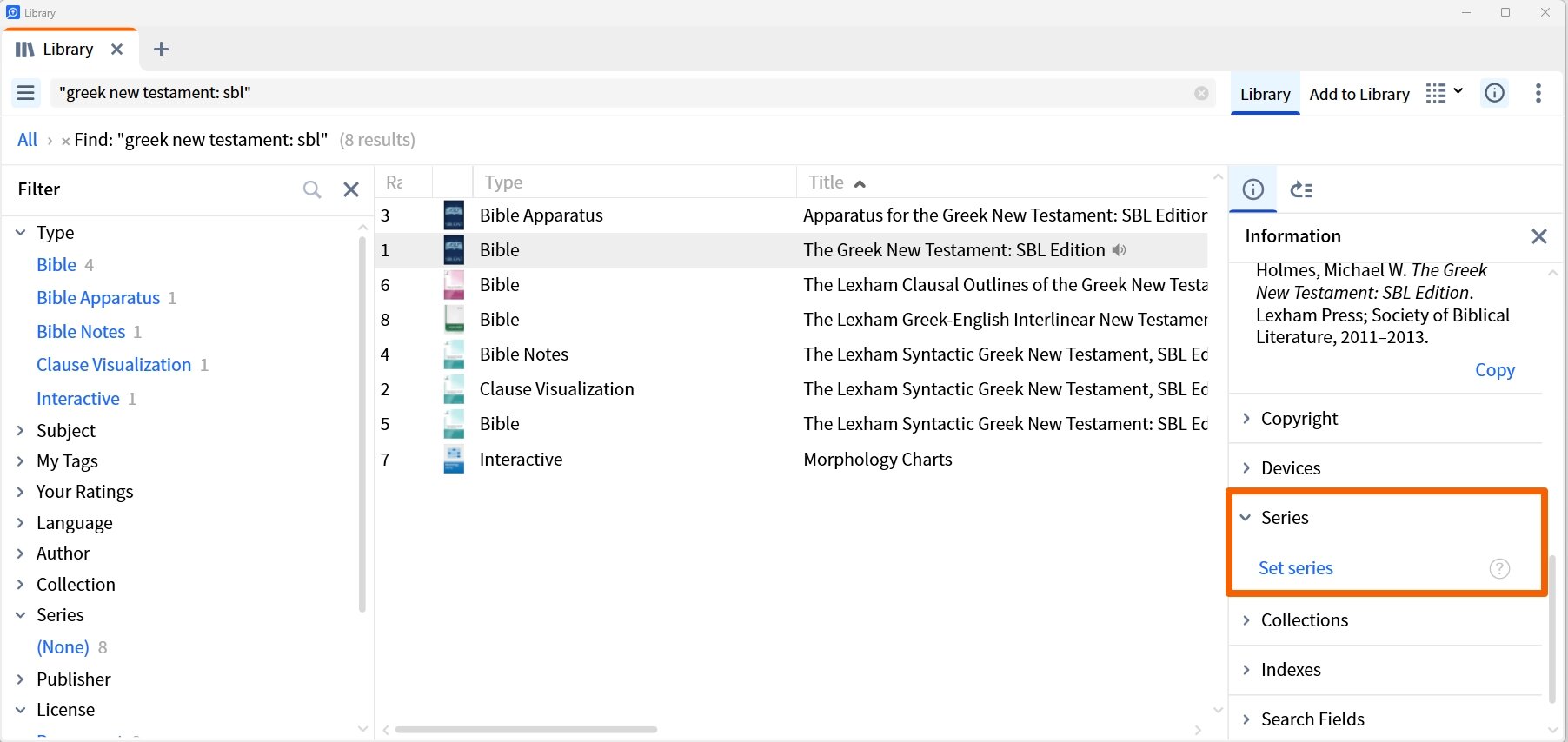Add a new tab with plus icon
The height and width of the screenshot is (742, 1568).
[x=161, y=50]
